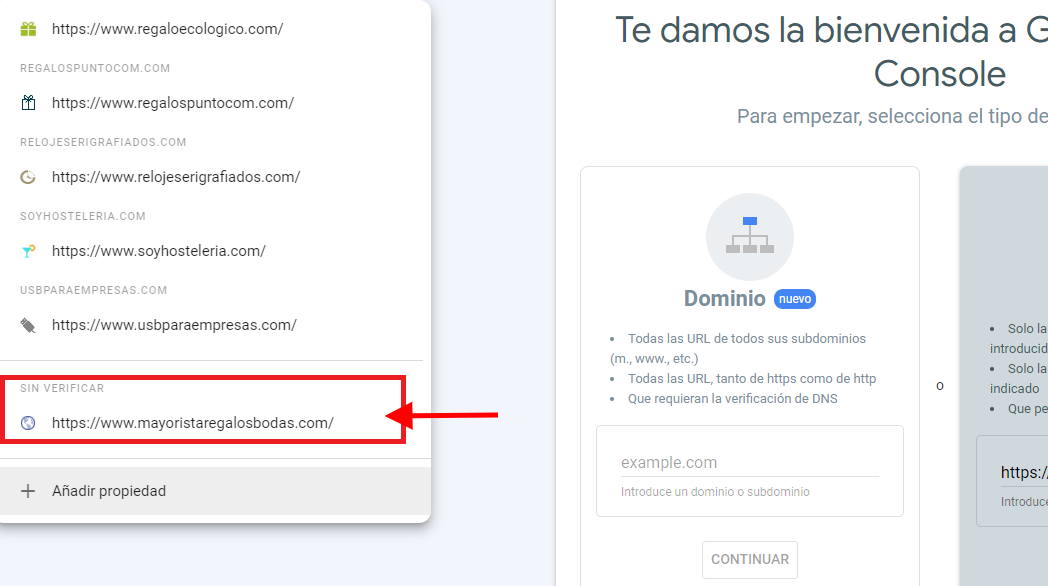Click the blue nuevo badge
Viewport: 1048px width, 586px height.
coord(795,299)
